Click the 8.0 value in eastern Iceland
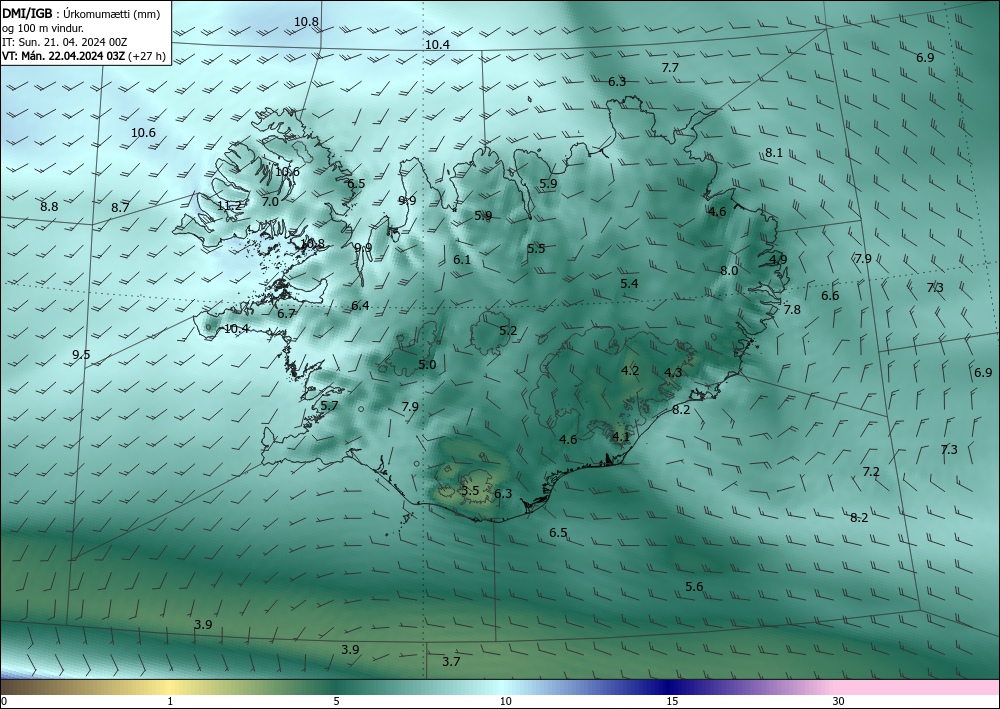 [729, 270]
